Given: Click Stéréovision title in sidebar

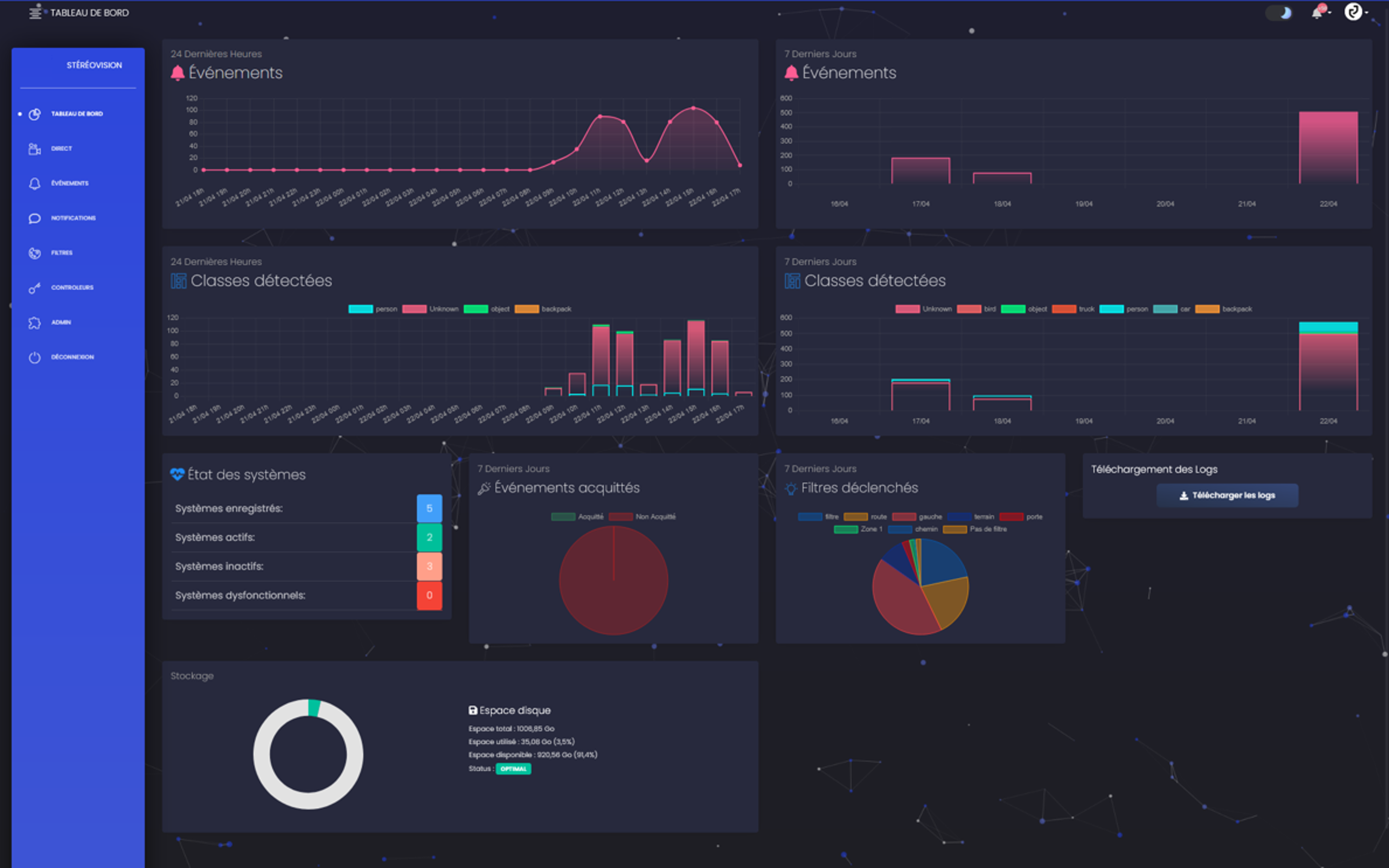Looking at the screenshot, I should coord(94,65).
